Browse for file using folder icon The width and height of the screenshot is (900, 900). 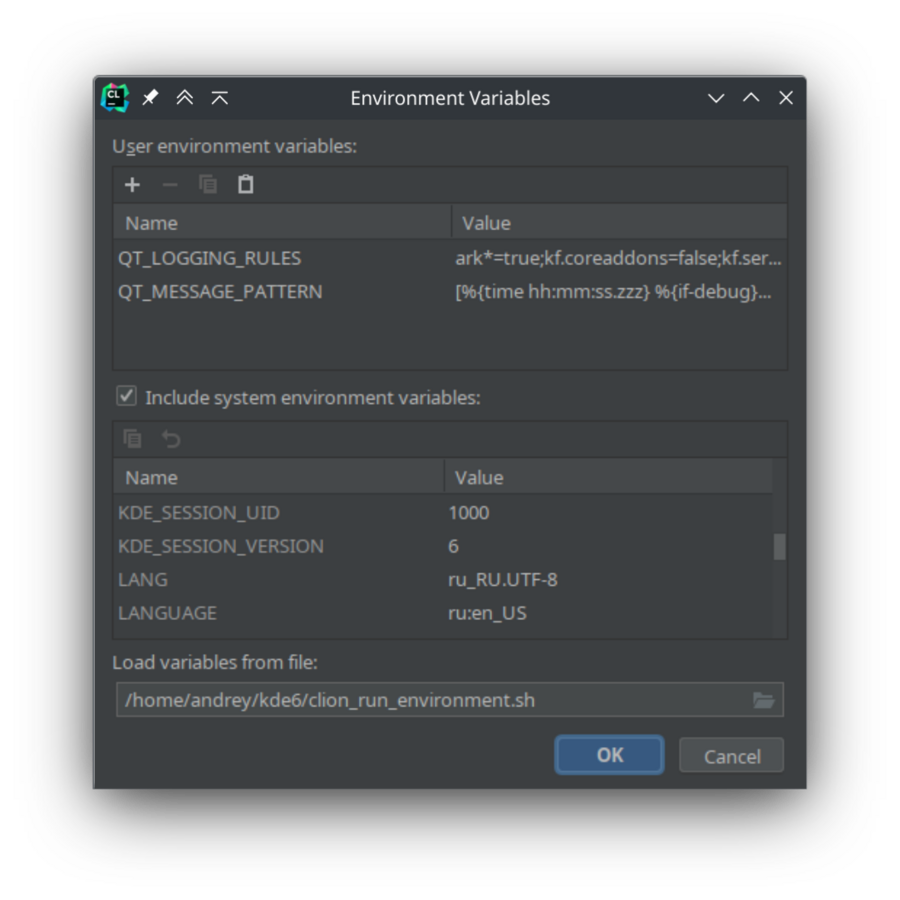[764, 700]
